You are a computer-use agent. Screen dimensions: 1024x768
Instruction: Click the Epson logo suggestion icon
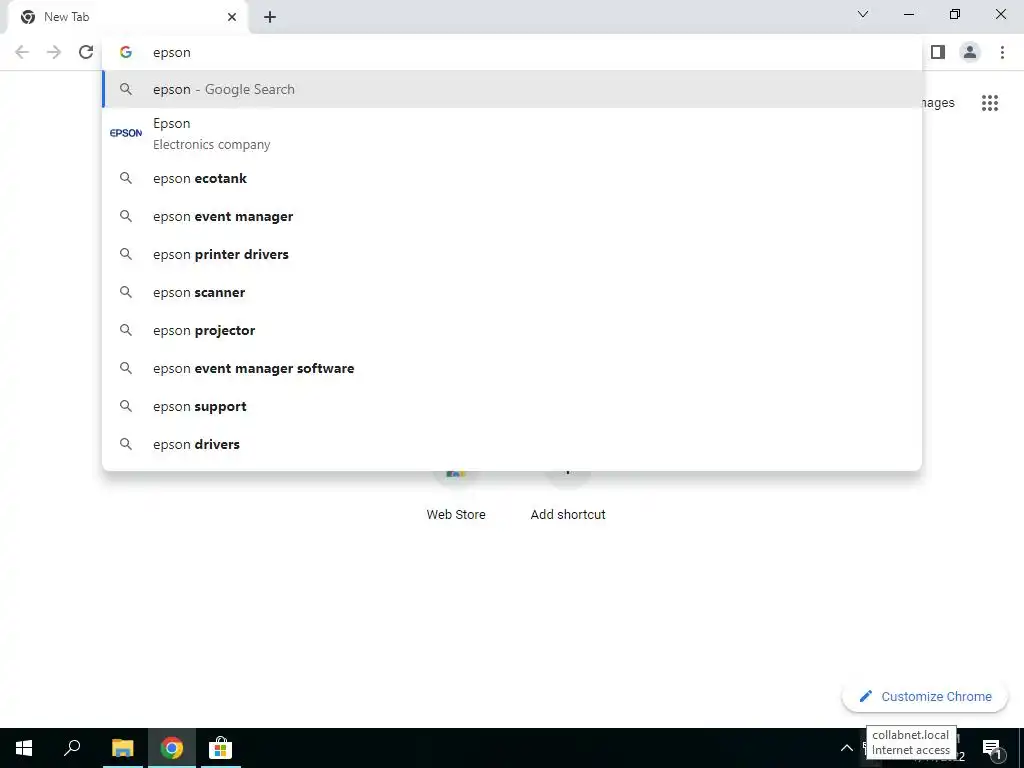click(125, 133)
